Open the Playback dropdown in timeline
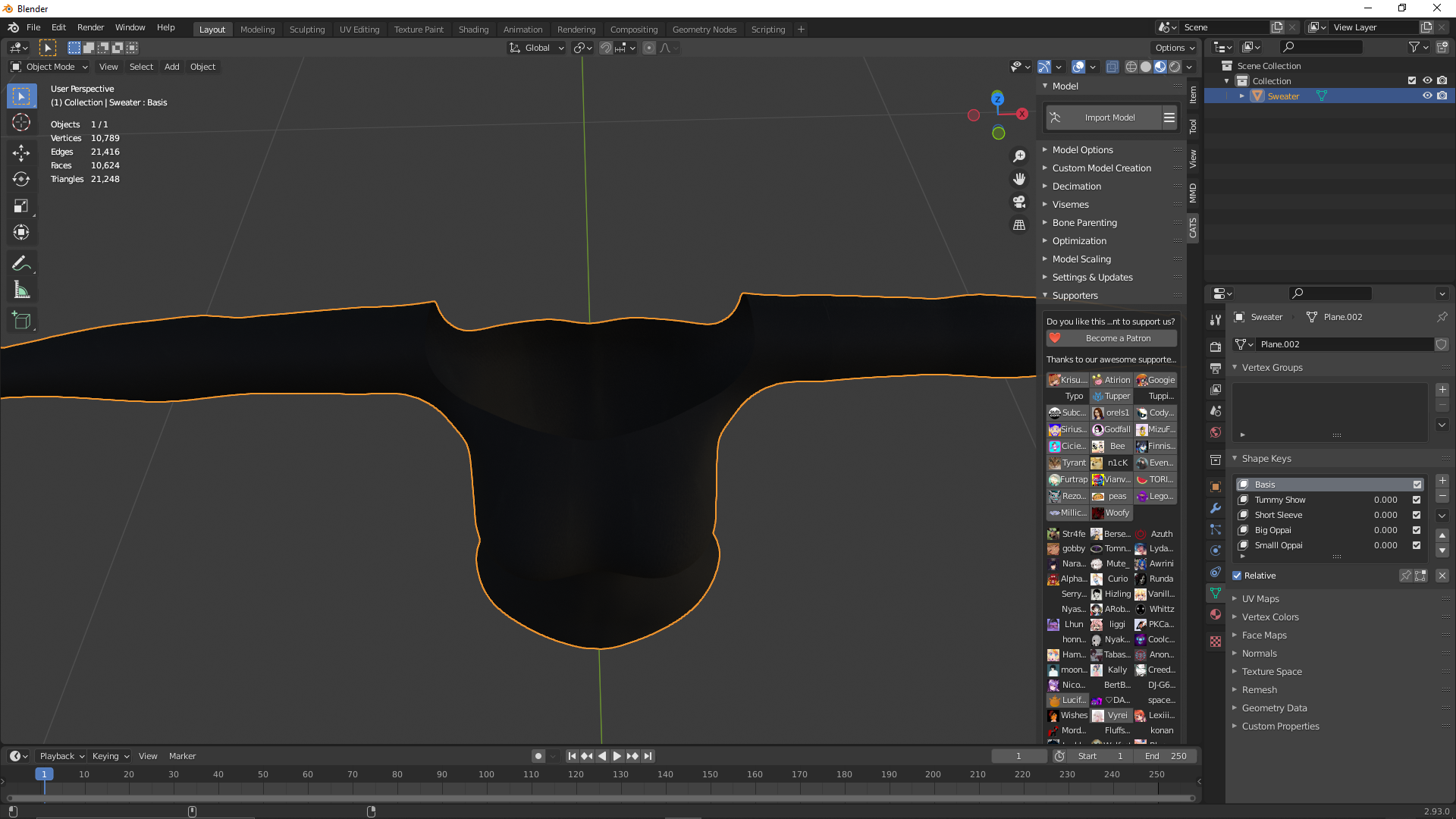This screenshot has width=1456, height=819. click(61, 756)
